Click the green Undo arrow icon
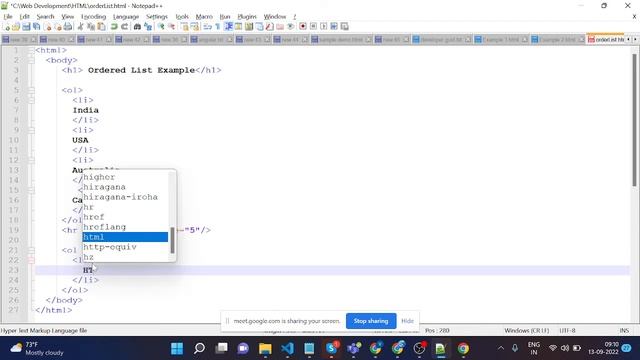The height and width of the screenshot is (360, 640). [114, 27]
